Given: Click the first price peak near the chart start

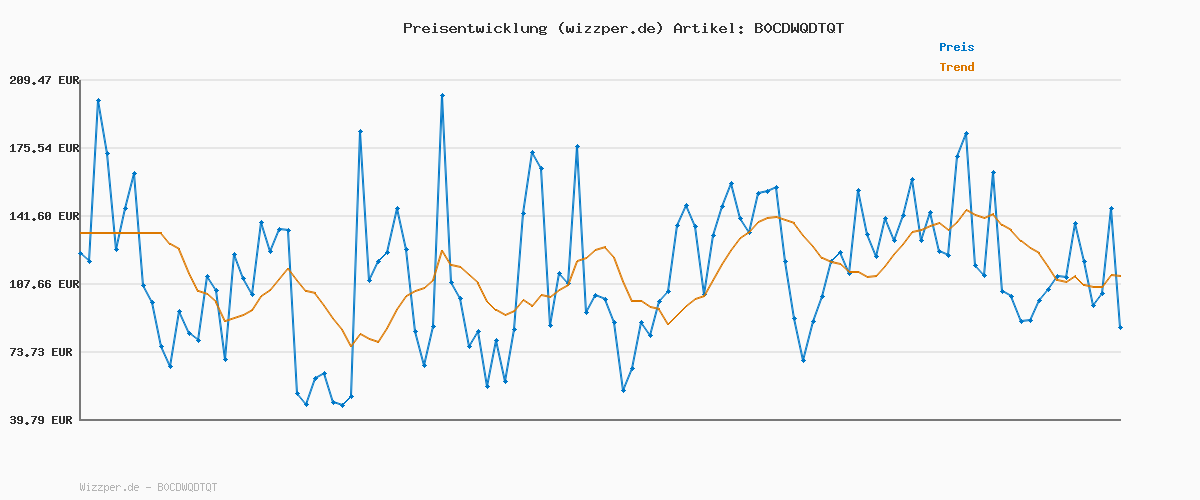Looking at the screenshot, I should (x=98, y=101).
